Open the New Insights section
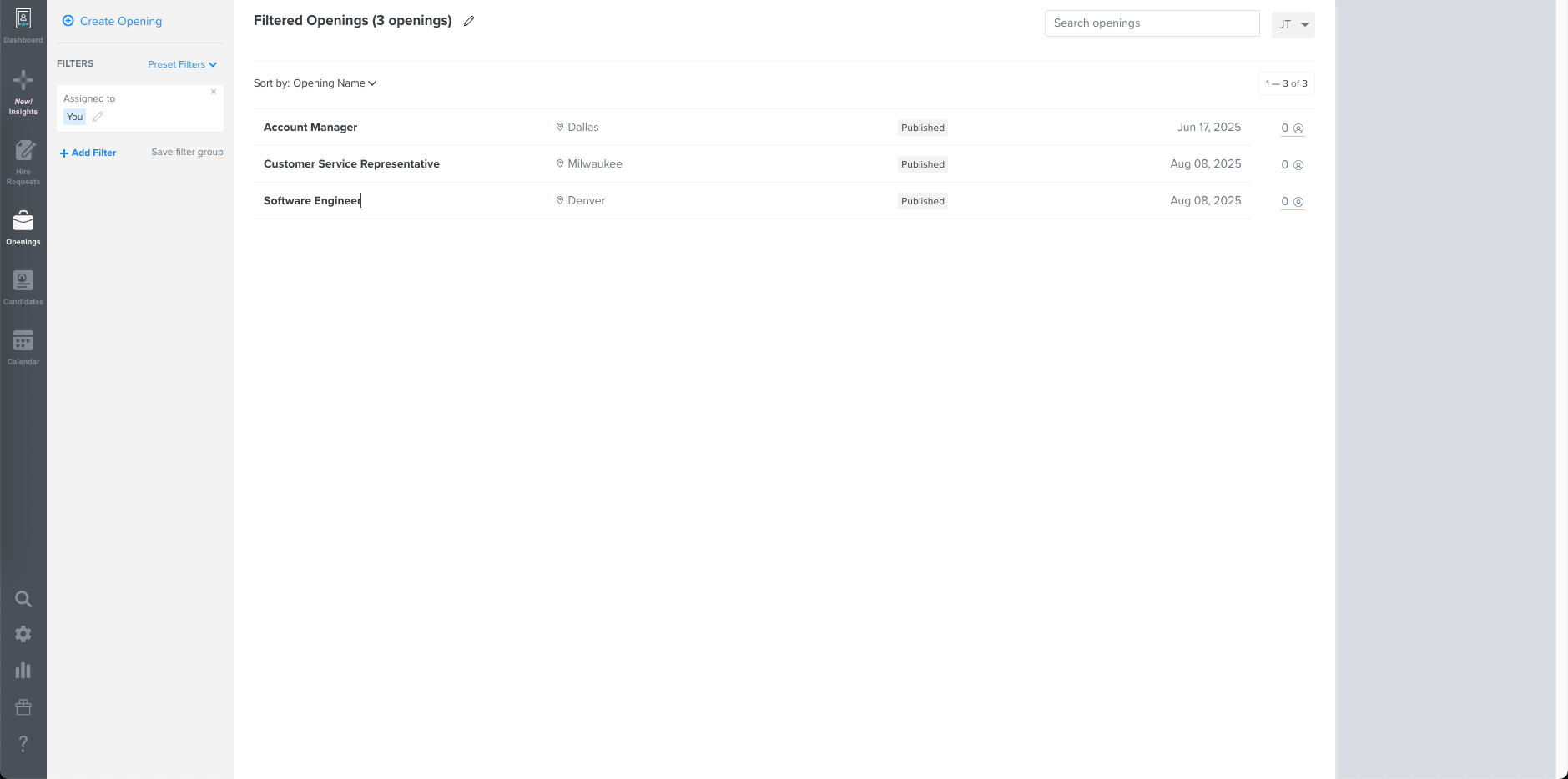This screenshot has height=779, width=1568. (x=23, y=92)
